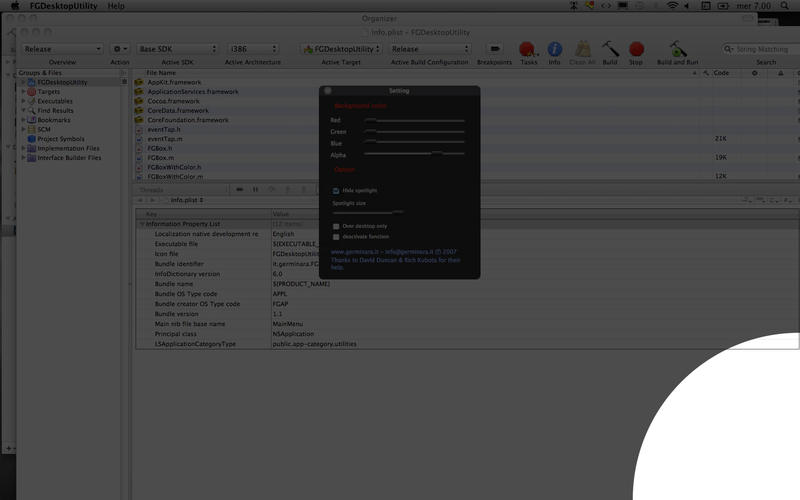Open the Help menu
This screenshot has height=500, width=800.
point(116,6)
